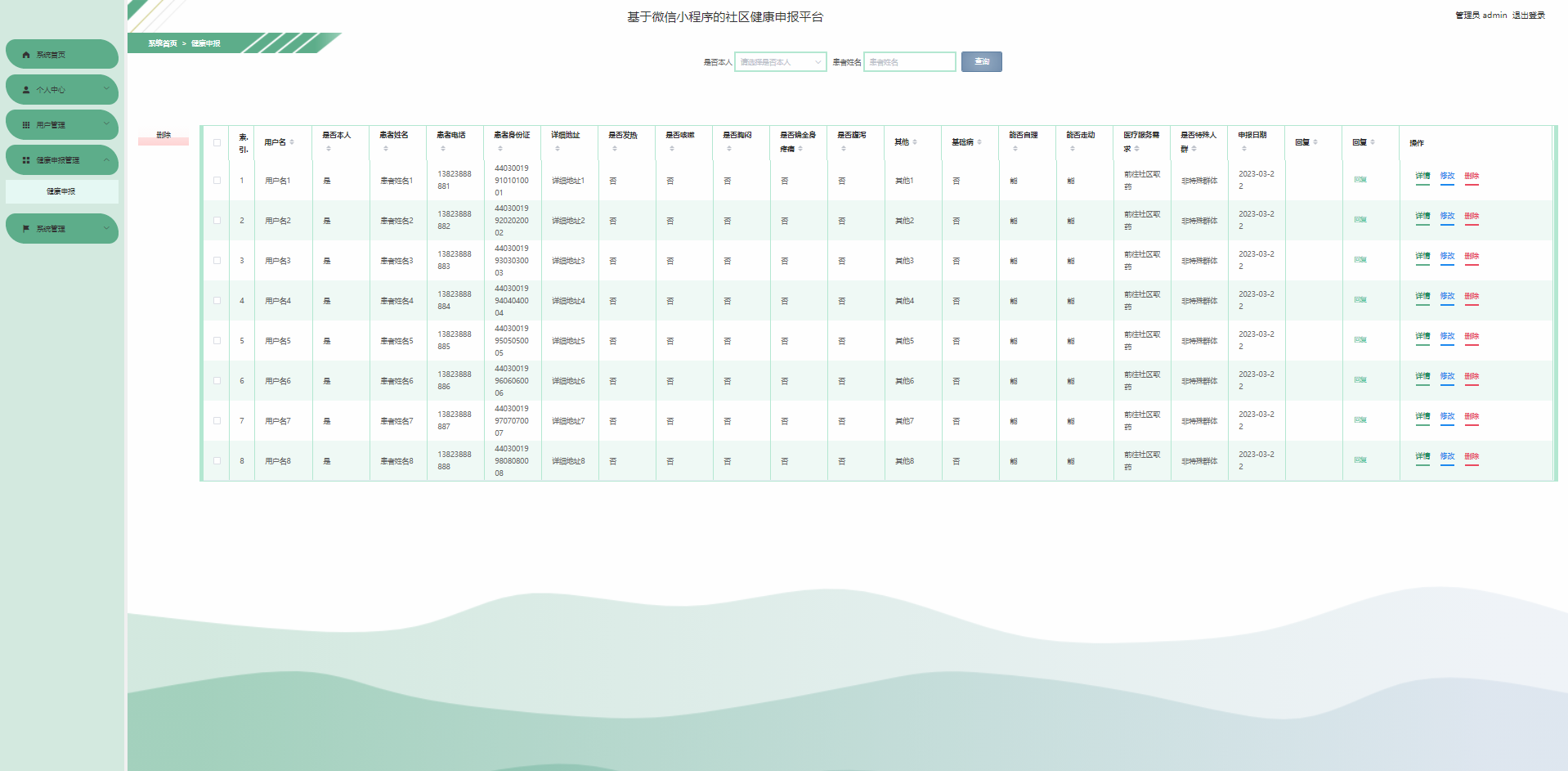Click the flag icon for 系统管理

tap(26, 229)
